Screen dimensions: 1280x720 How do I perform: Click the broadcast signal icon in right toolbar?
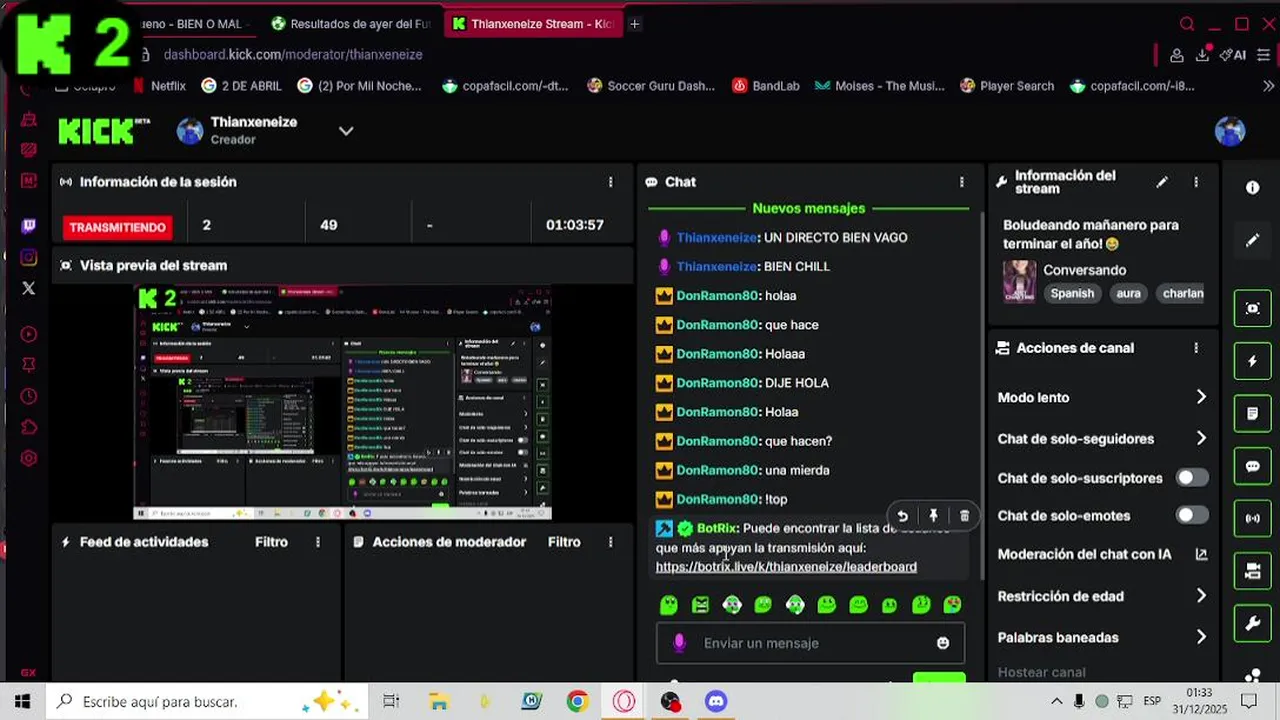tap(1252, 519)
